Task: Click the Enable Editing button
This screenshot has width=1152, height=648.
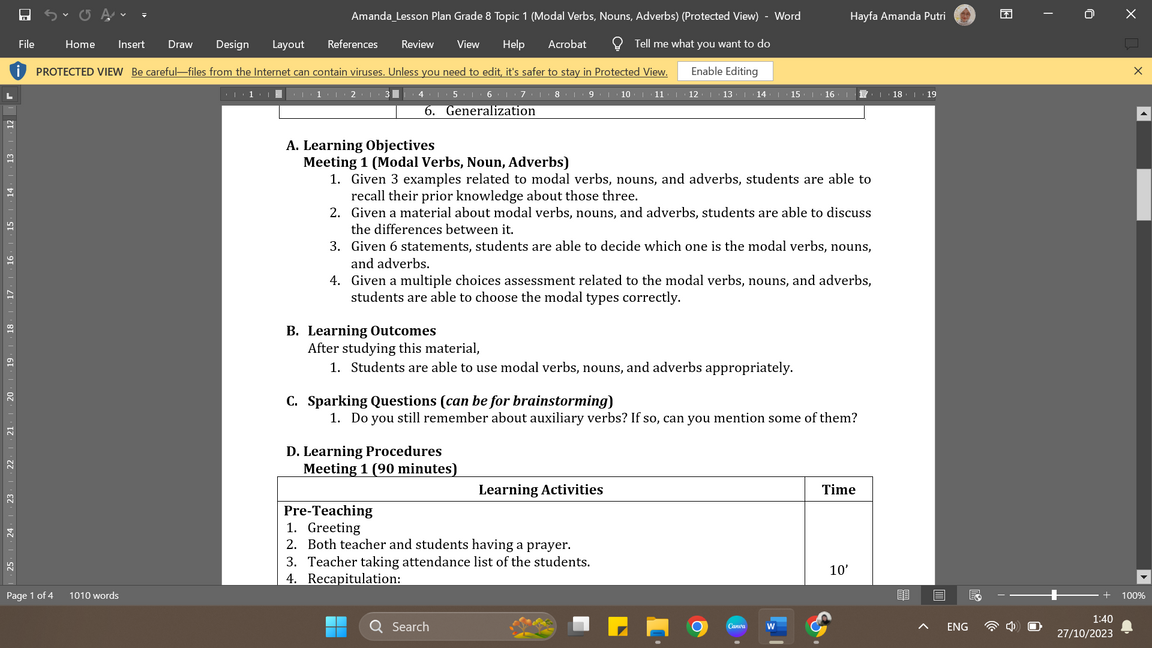Action: [725, 71]
